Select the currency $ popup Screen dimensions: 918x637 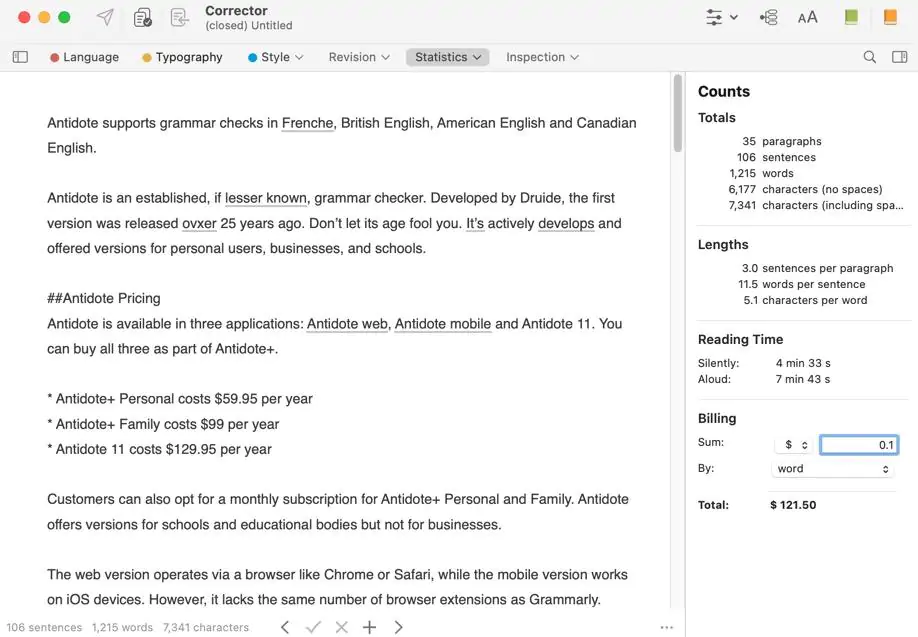795,445
